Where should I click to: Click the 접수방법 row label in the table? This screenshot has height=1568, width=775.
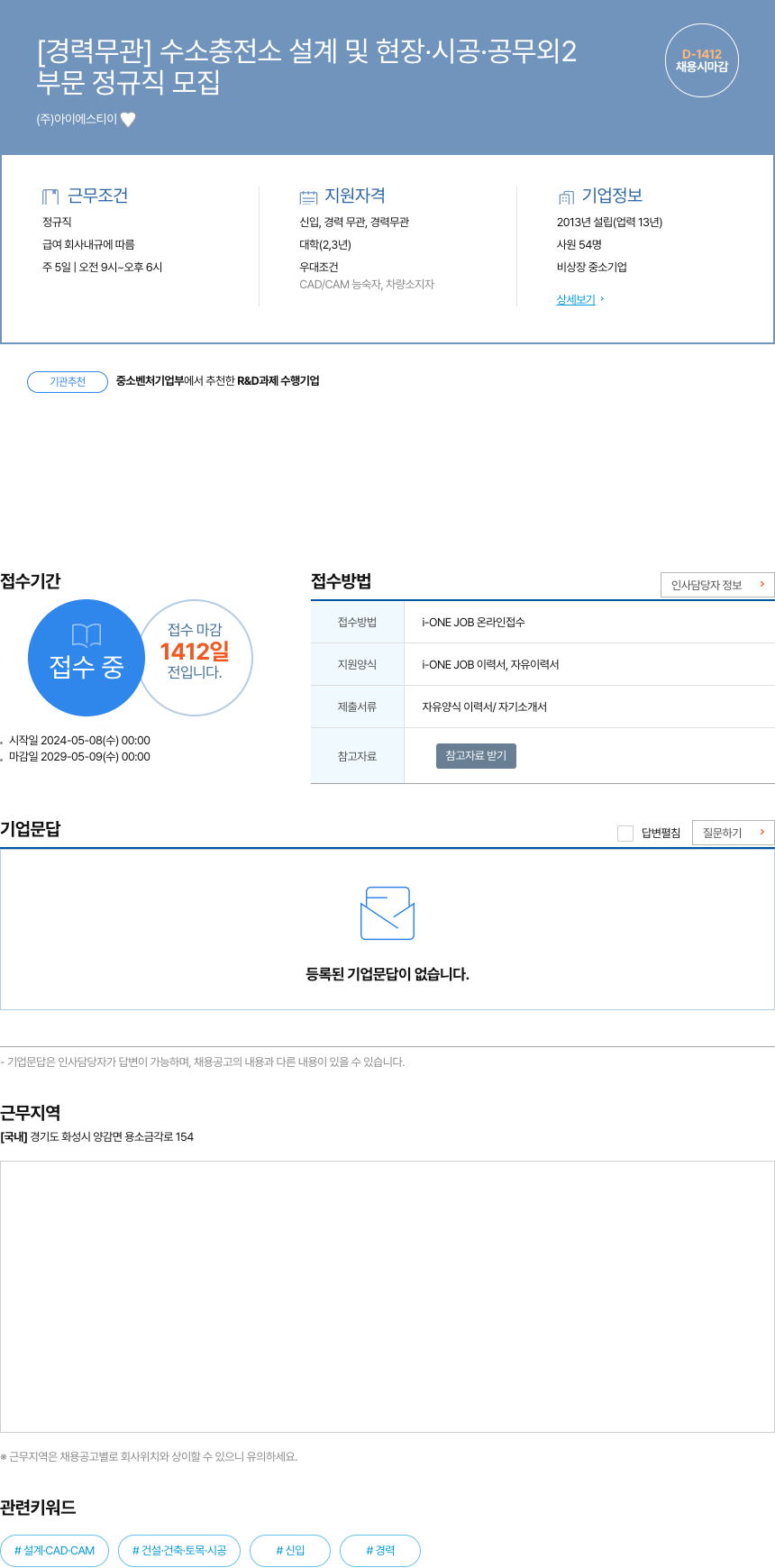coord(357,623)
